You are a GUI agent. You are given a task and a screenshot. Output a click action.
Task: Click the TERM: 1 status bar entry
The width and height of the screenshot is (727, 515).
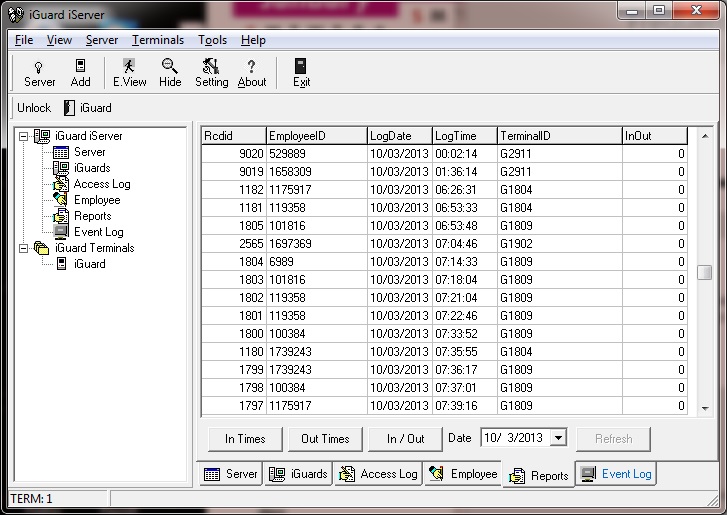click(32, 499)
